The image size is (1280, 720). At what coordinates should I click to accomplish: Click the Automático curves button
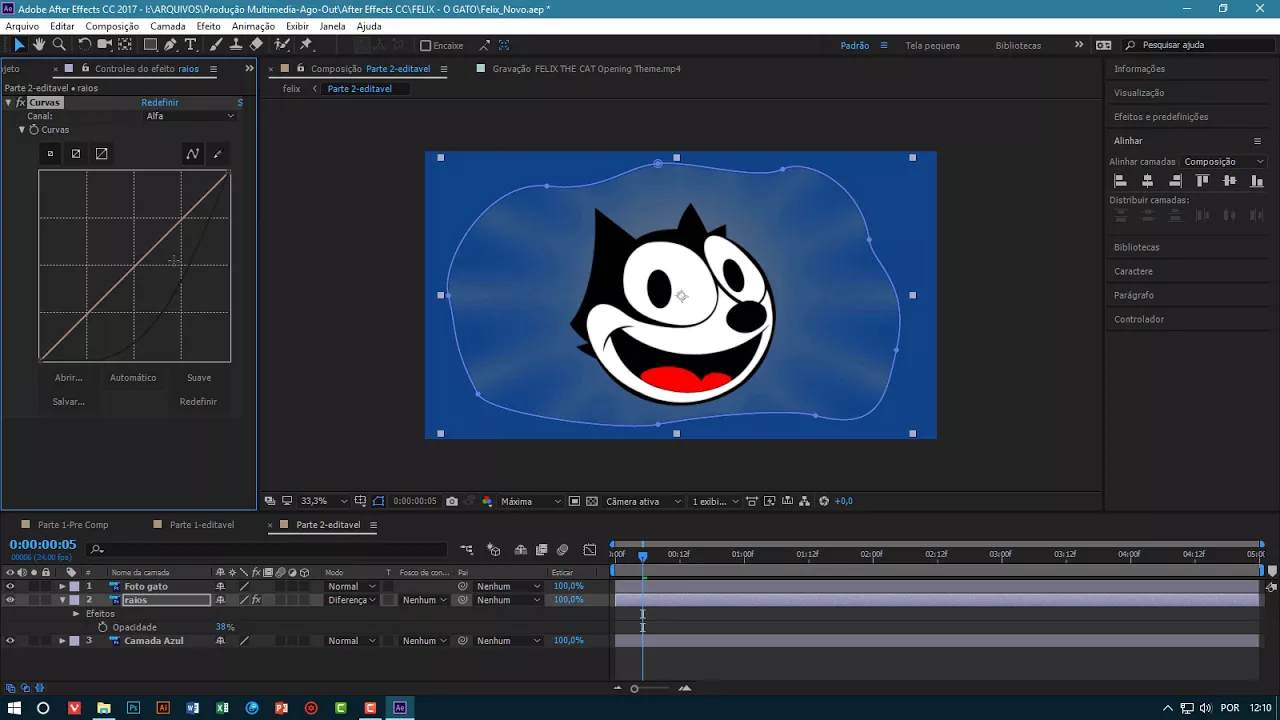(133, 378)
